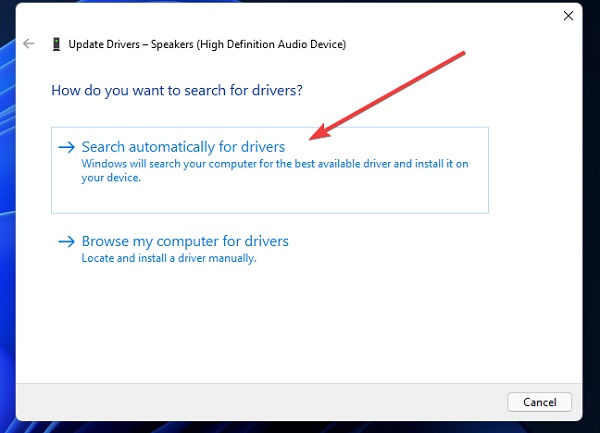Click the arrow icon beside Search automatically
The width and height of the screenshot is (600, 433).
[66, 147]
